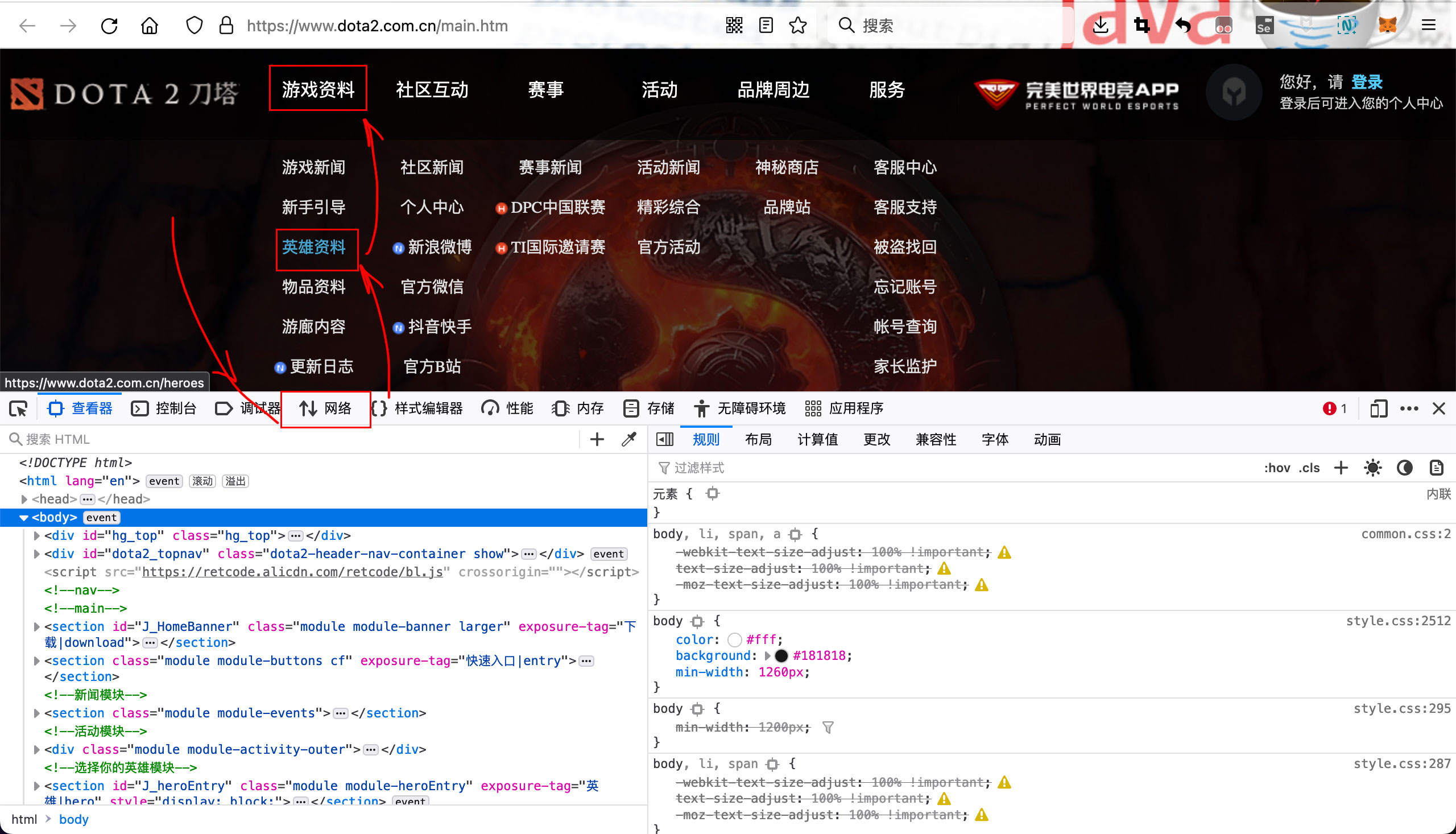Collapse the body element node
Viewport: 1456px width, 834px height.
pyautogui.click(x=24, y=518)
